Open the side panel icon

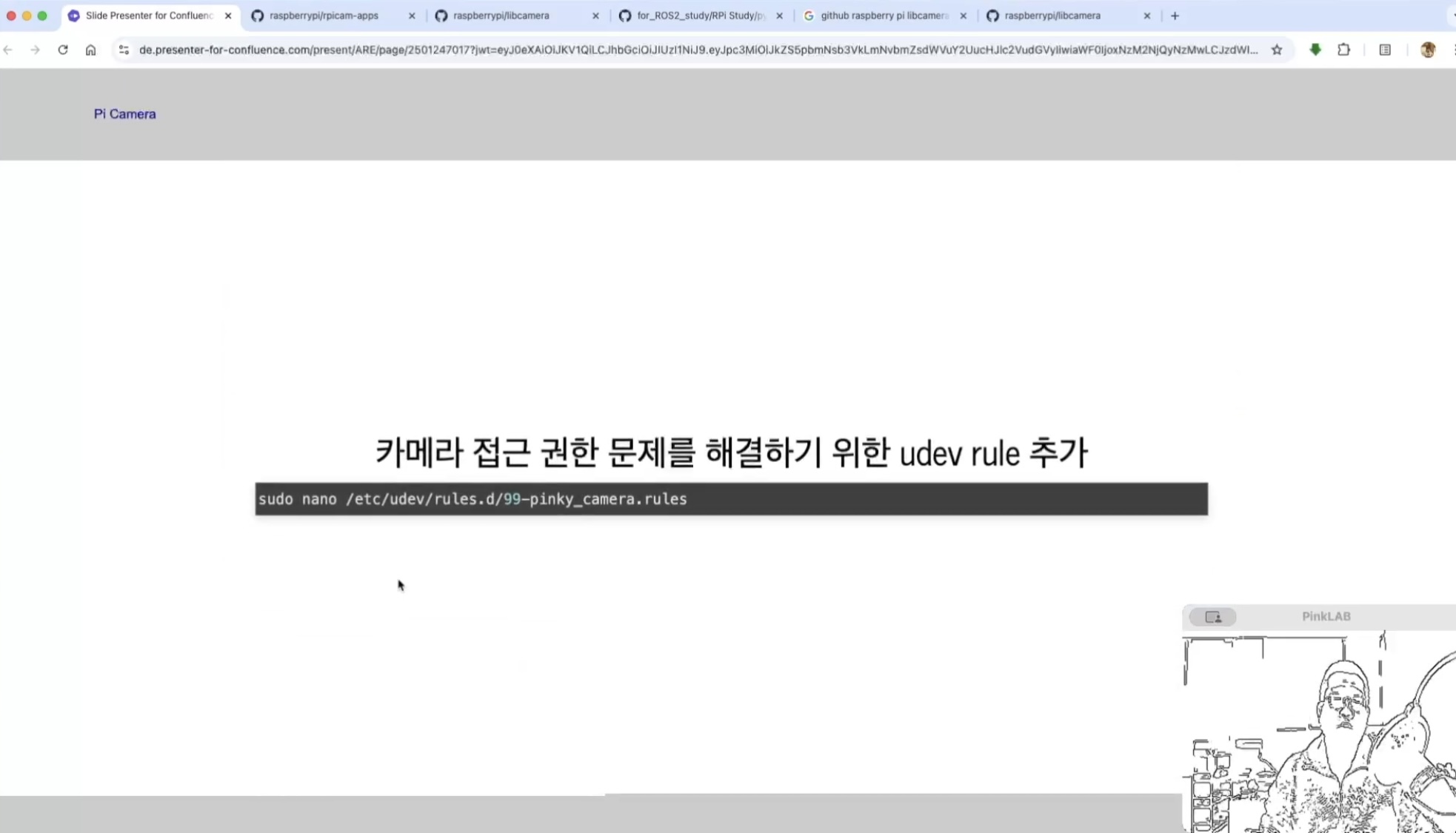tap(1385, 50)
